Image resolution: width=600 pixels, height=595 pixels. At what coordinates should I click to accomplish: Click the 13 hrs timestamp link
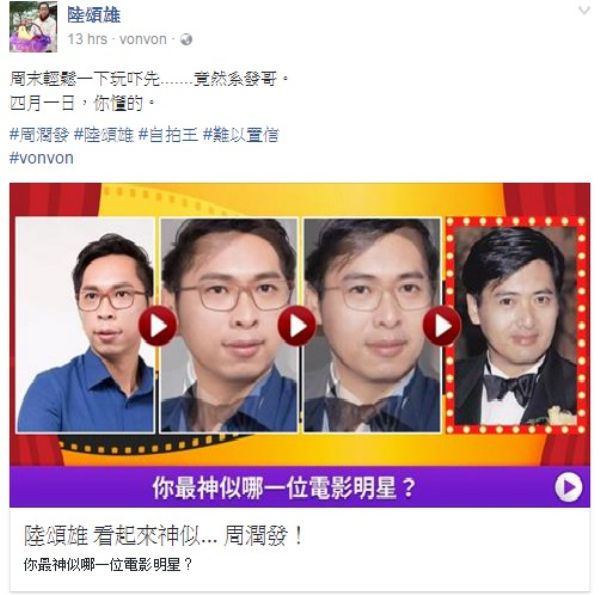pyautogui.click(x=88, y=39)
